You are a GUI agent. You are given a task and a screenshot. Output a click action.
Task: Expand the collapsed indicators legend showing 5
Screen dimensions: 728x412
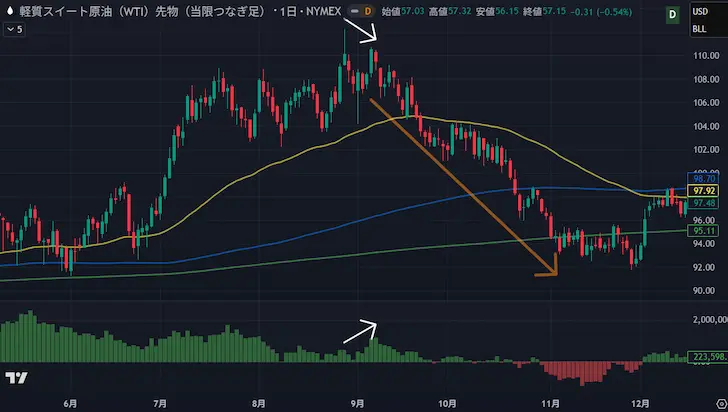click(x=16, y=29)
